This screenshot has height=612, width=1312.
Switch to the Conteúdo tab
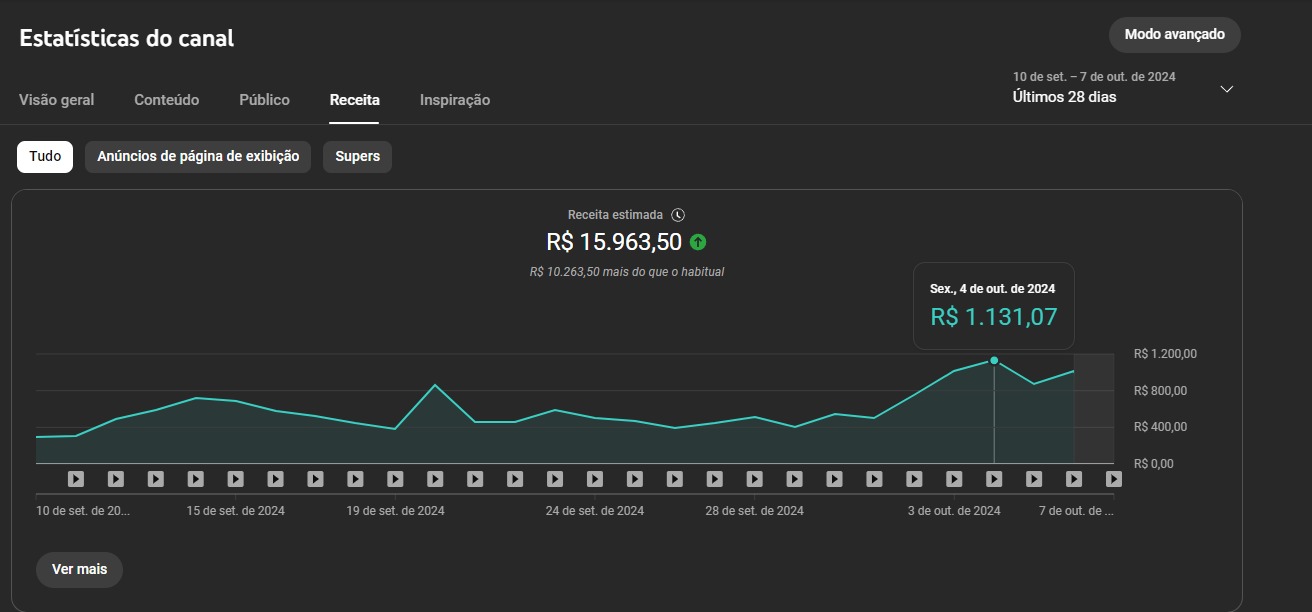pos(167,100)
